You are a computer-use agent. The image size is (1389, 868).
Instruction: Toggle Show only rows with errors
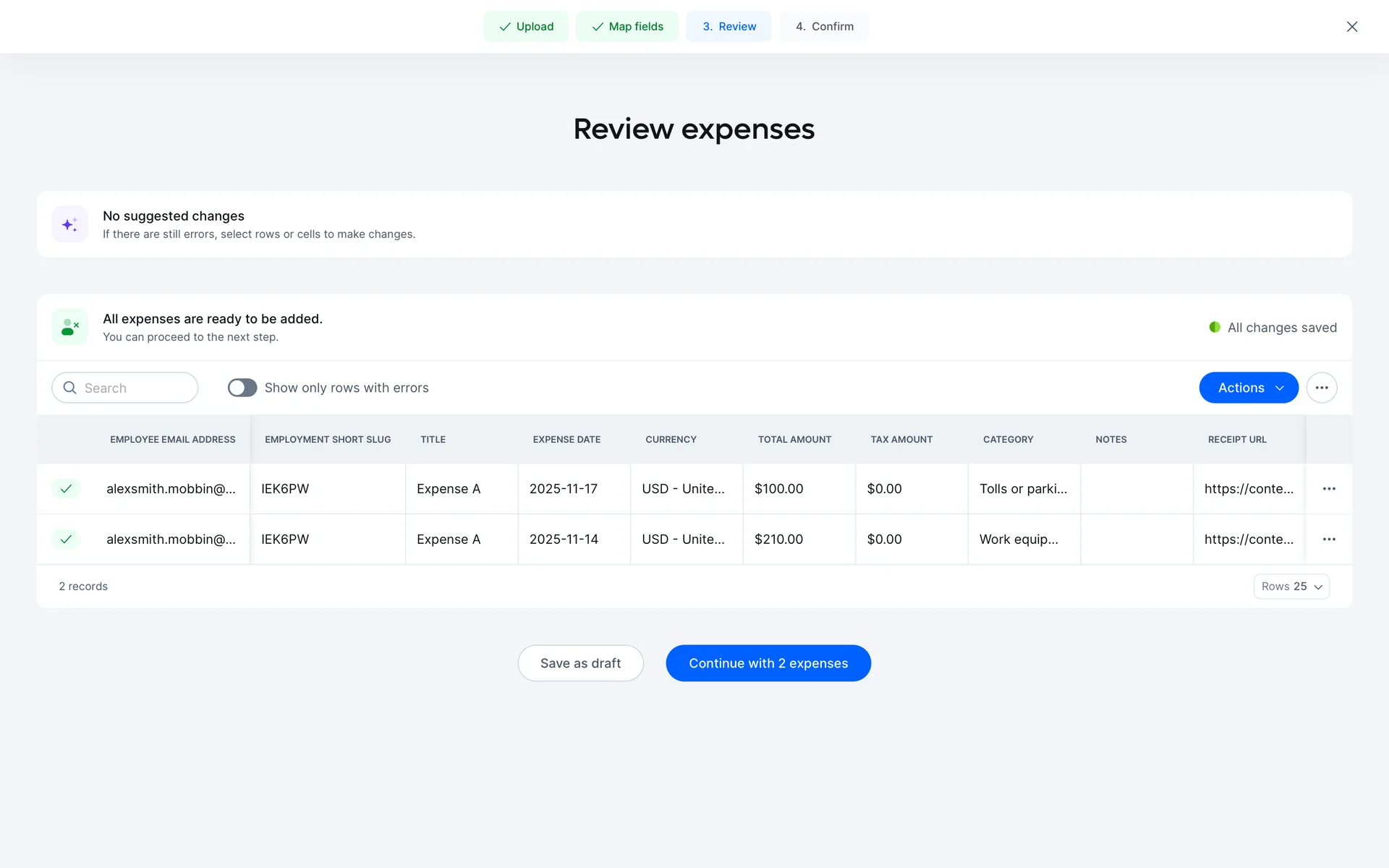tap(242, 388)
